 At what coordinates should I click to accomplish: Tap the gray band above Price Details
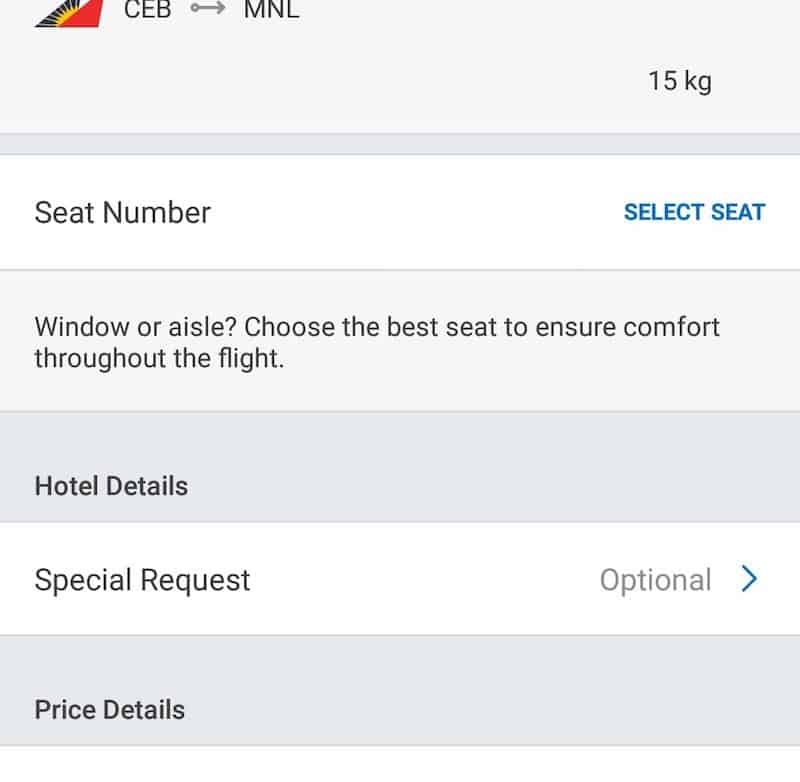[400, 660]
